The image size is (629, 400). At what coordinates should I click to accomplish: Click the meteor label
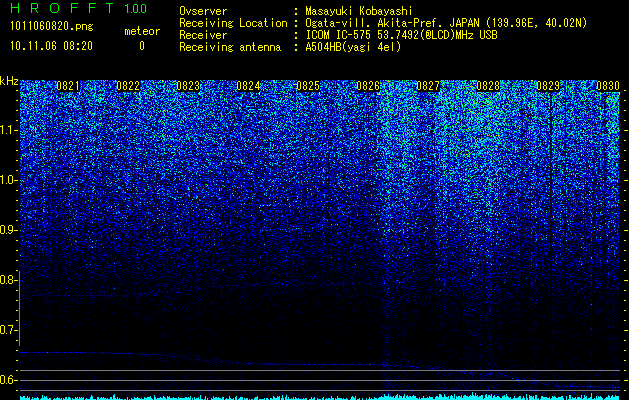[142, 31]
